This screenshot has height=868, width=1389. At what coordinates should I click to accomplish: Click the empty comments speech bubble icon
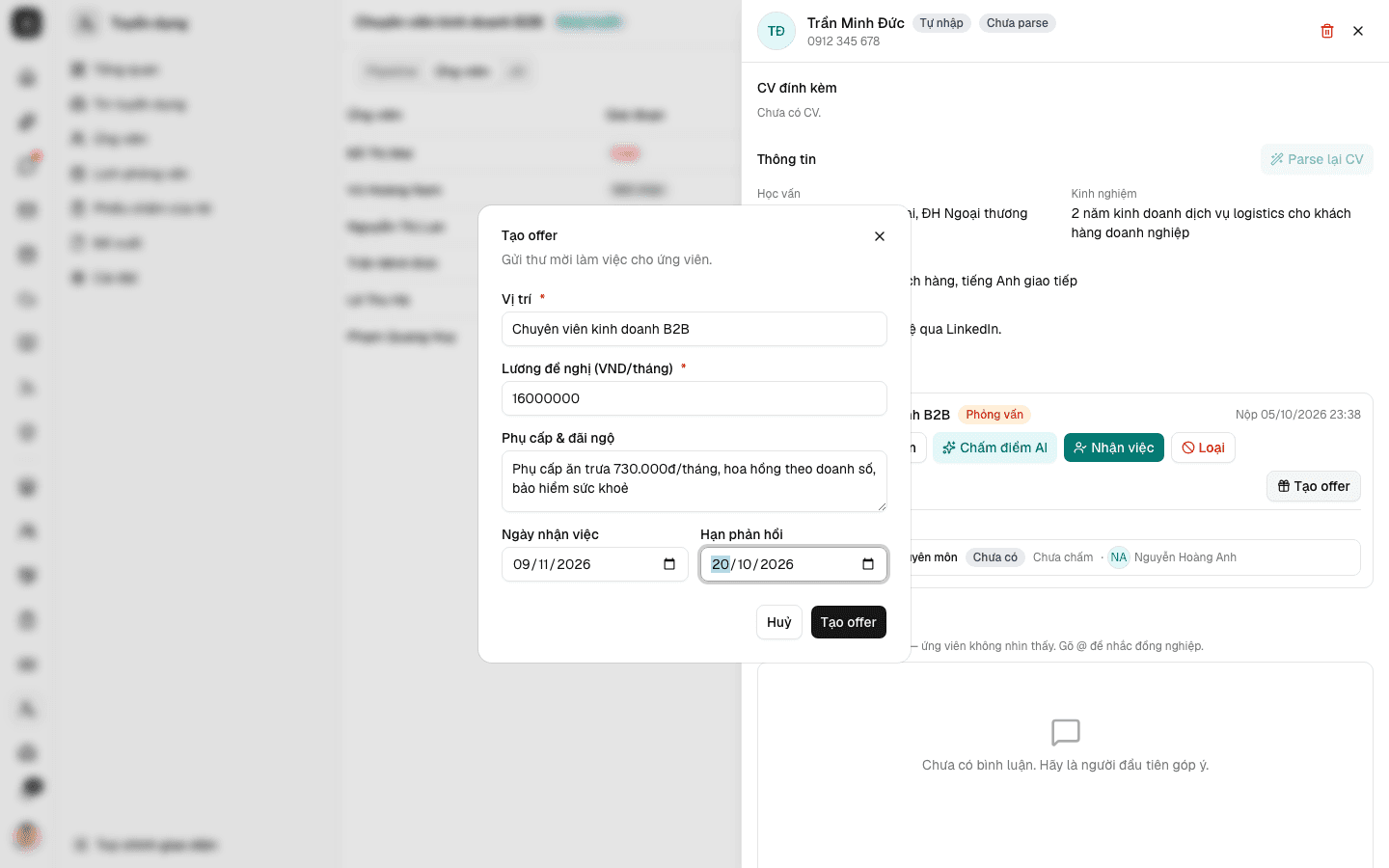1066,733
